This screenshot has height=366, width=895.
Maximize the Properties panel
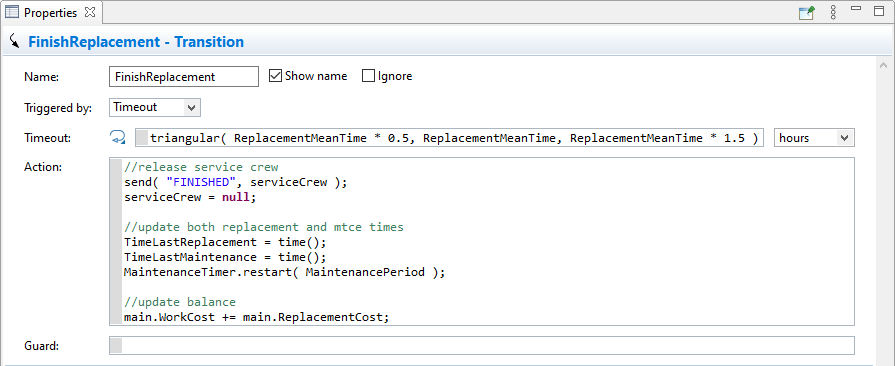878,10
